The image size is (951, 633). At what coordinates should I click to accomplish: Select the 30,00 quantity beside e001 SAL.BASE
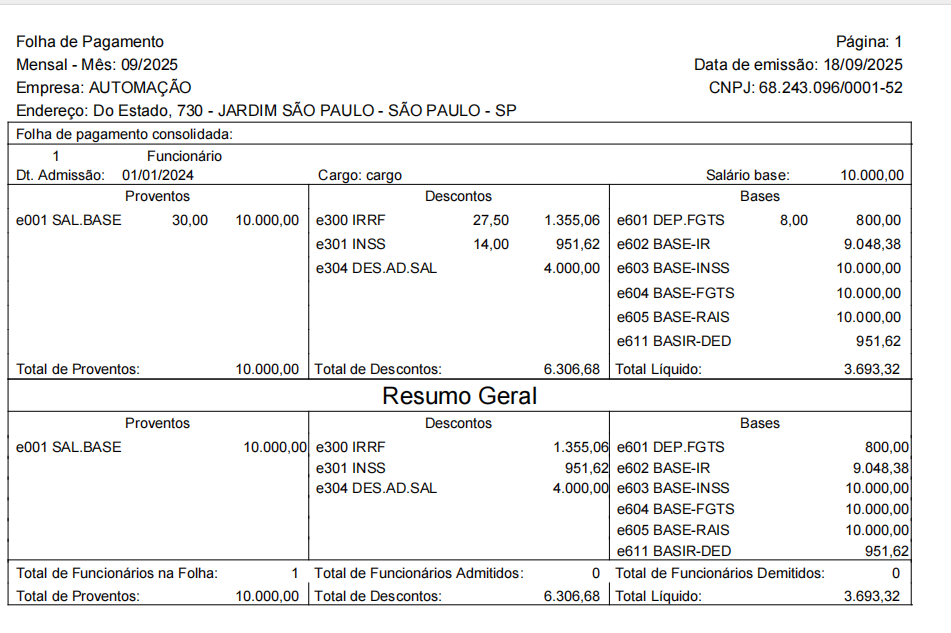click(190, 220)
